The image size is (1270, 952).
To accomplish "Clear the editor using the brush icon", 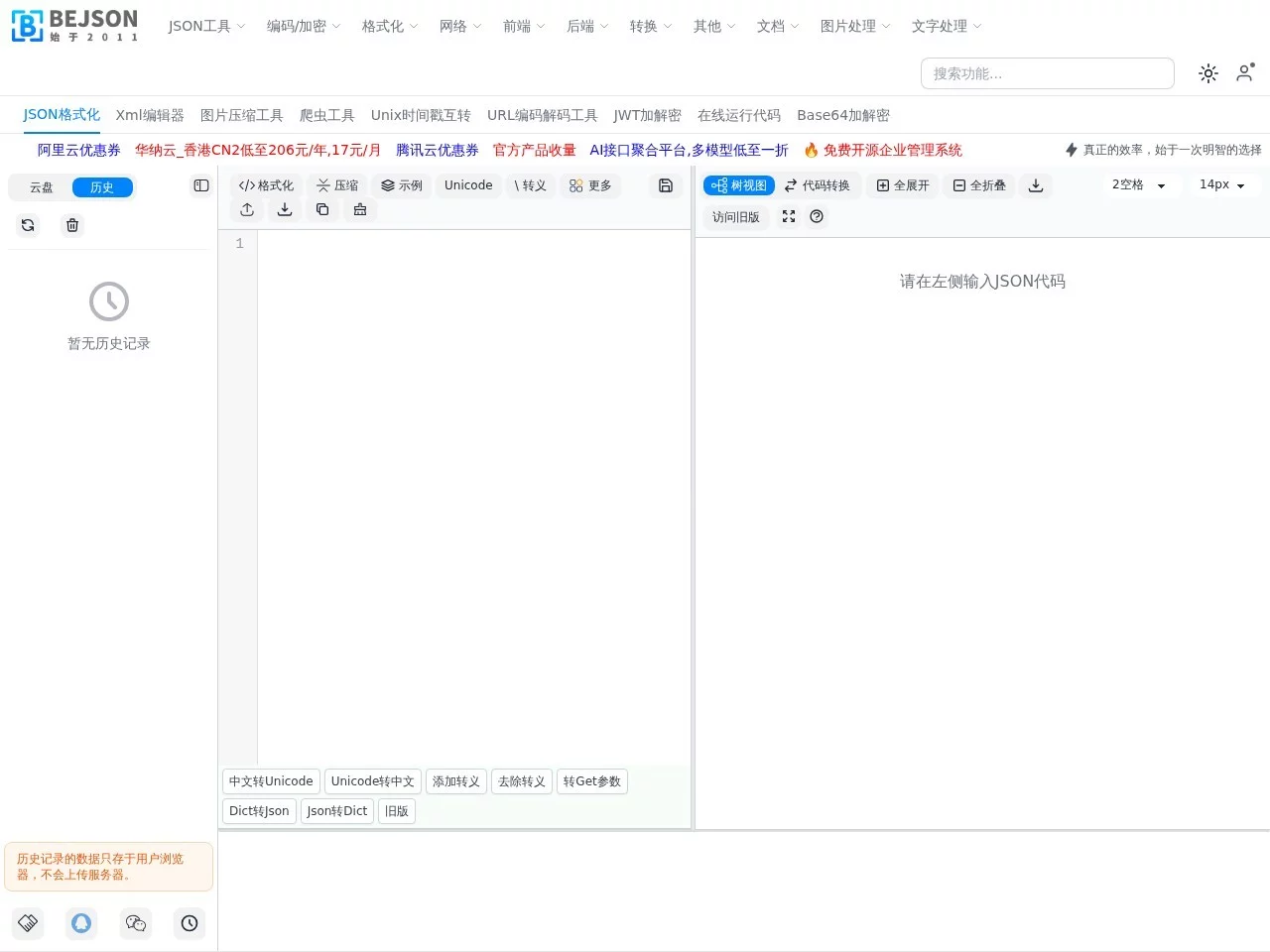I will point(360,209).
